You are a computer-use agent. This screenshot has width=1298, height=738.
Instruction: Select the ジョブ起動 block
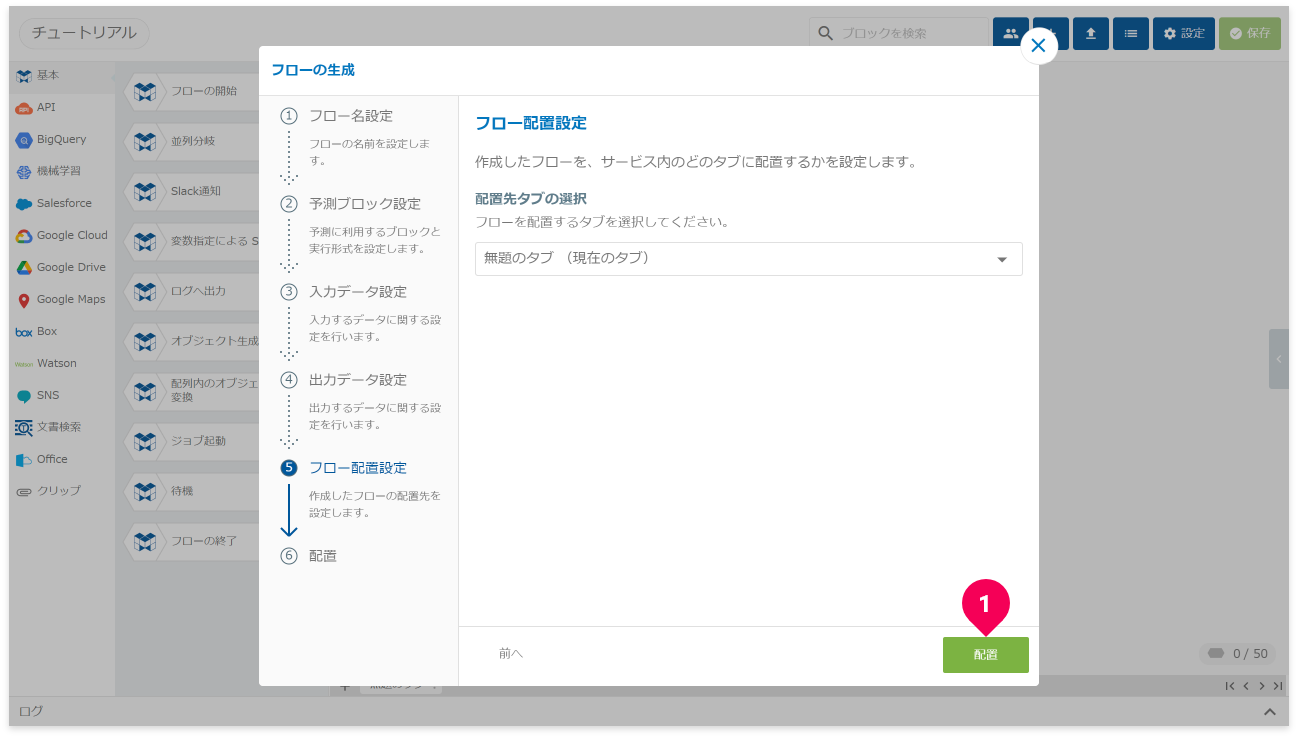coord(192,441)
